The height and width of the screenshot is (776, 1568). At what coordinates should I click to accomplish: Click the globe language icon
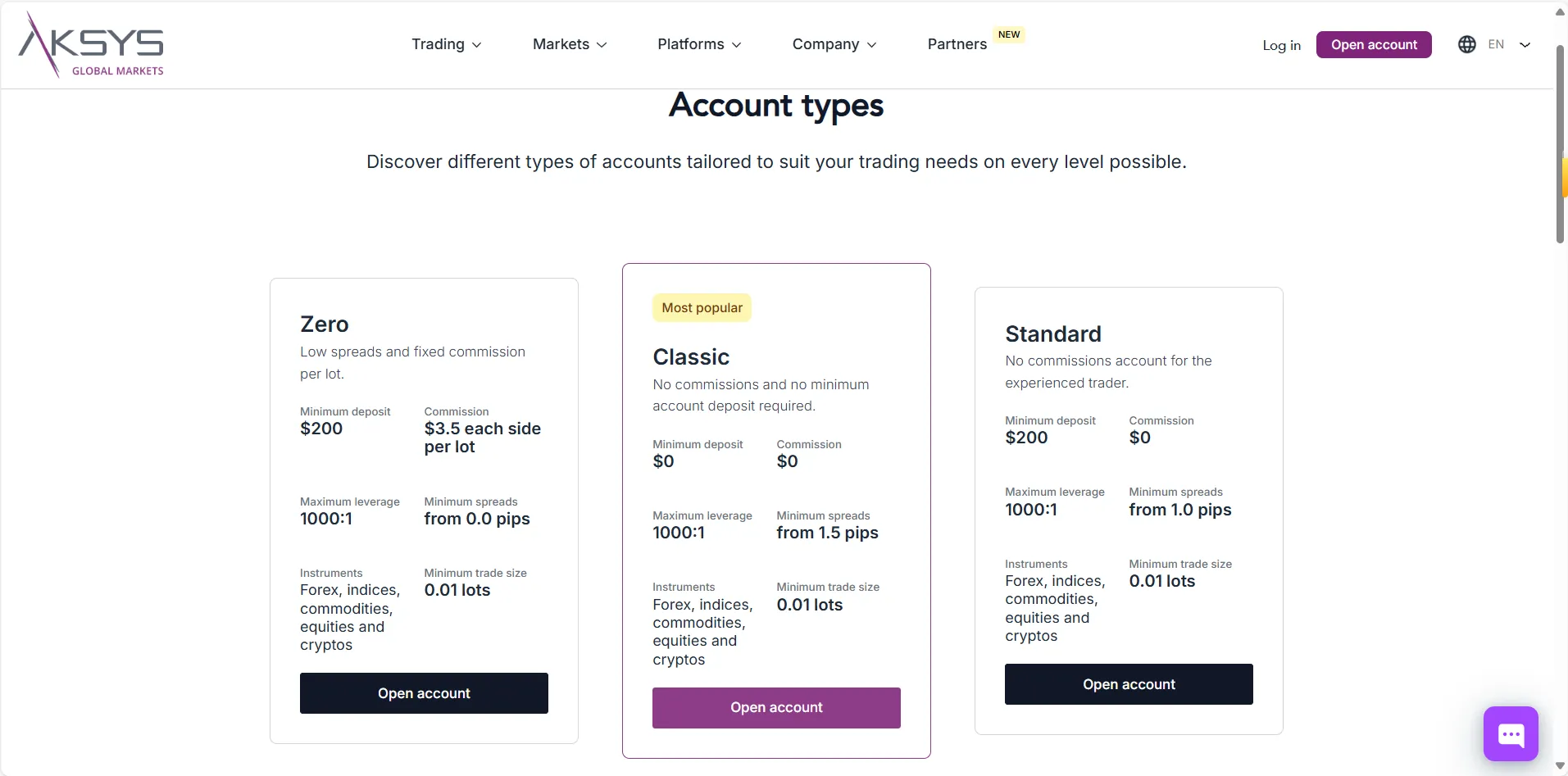(x=1467, y=44)
